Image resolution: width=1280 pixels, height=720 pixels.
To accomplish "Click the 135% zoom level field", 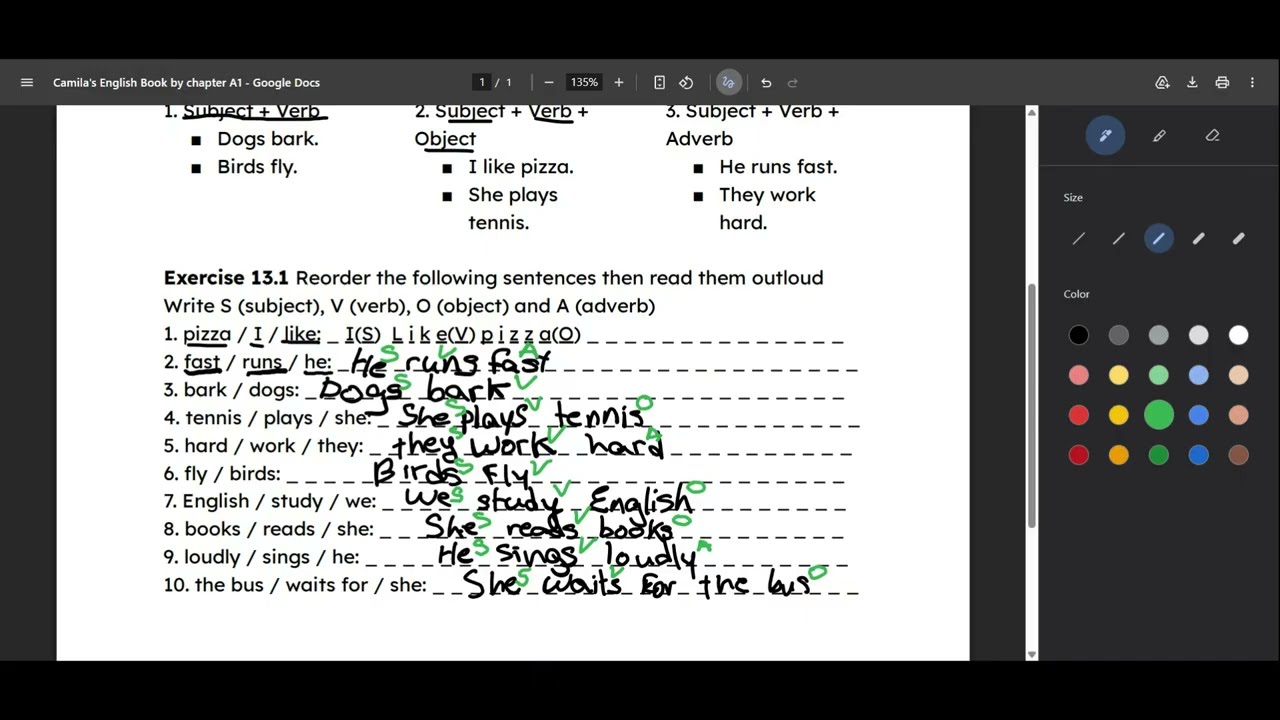I will (x=584, y=83).
